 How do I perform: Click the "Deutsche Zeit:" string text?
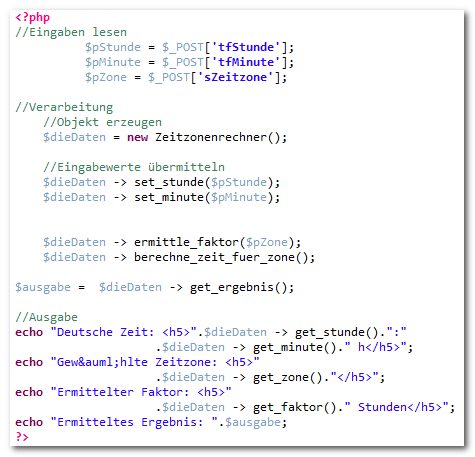click(106, 332)
